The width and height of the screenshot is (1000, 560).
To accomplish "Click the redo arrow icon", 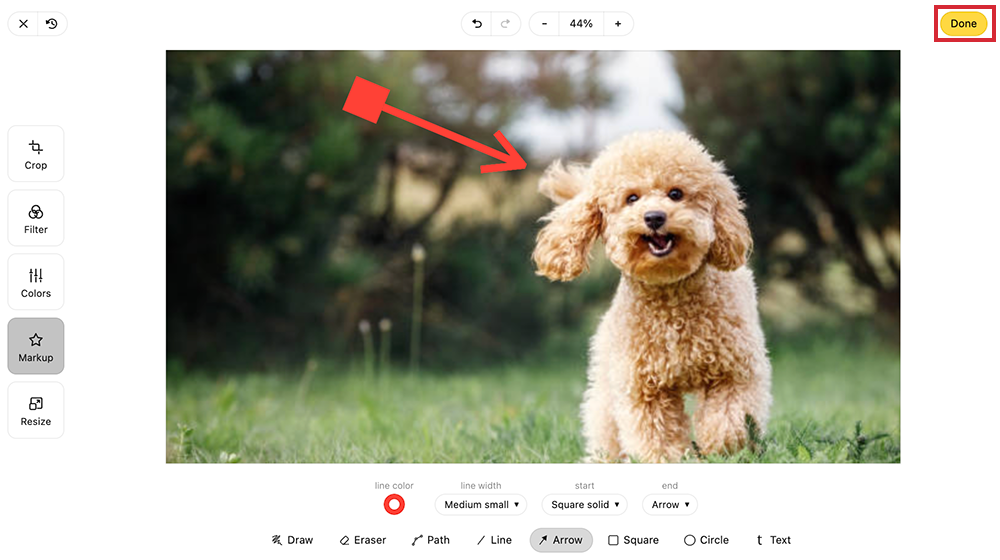I will 505,23.
